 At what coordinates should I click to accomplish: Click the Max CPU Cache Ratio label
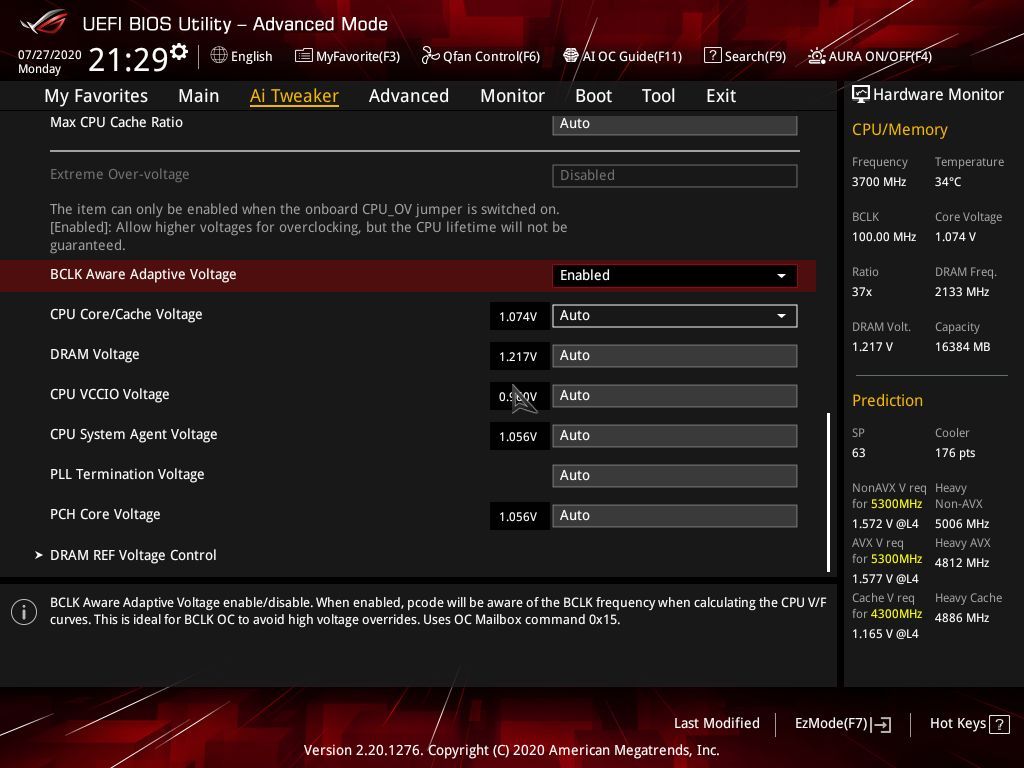pos(116,122)
